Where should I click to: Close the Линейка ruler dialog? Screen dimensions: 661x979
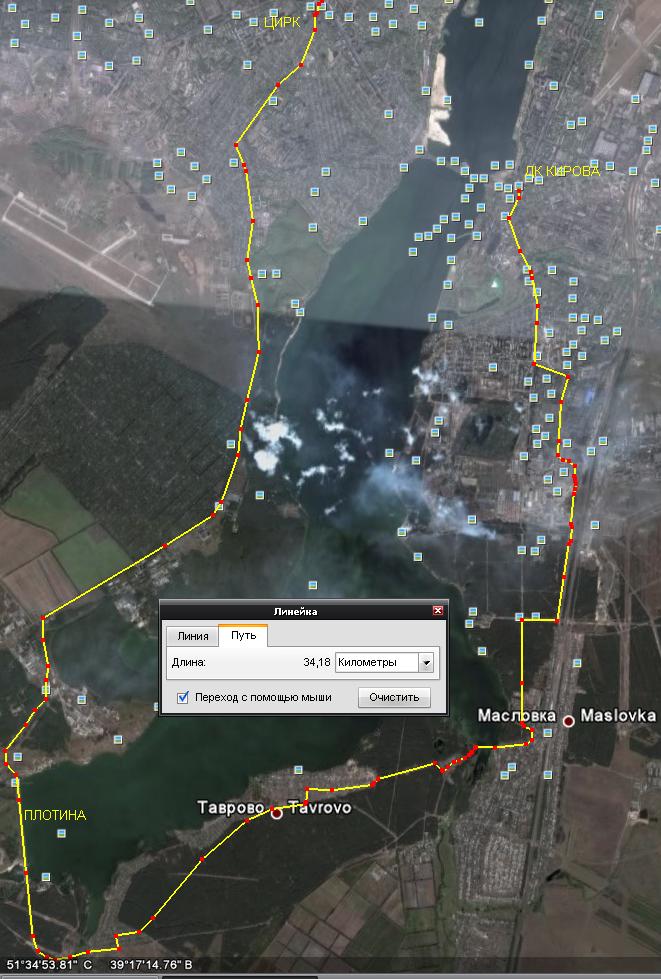click(437, 610)
